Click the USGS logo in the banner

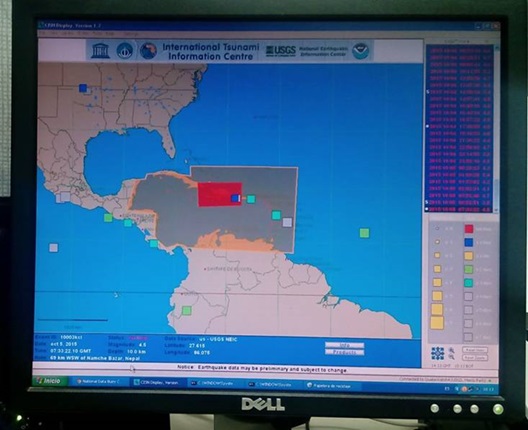point(280,51)
